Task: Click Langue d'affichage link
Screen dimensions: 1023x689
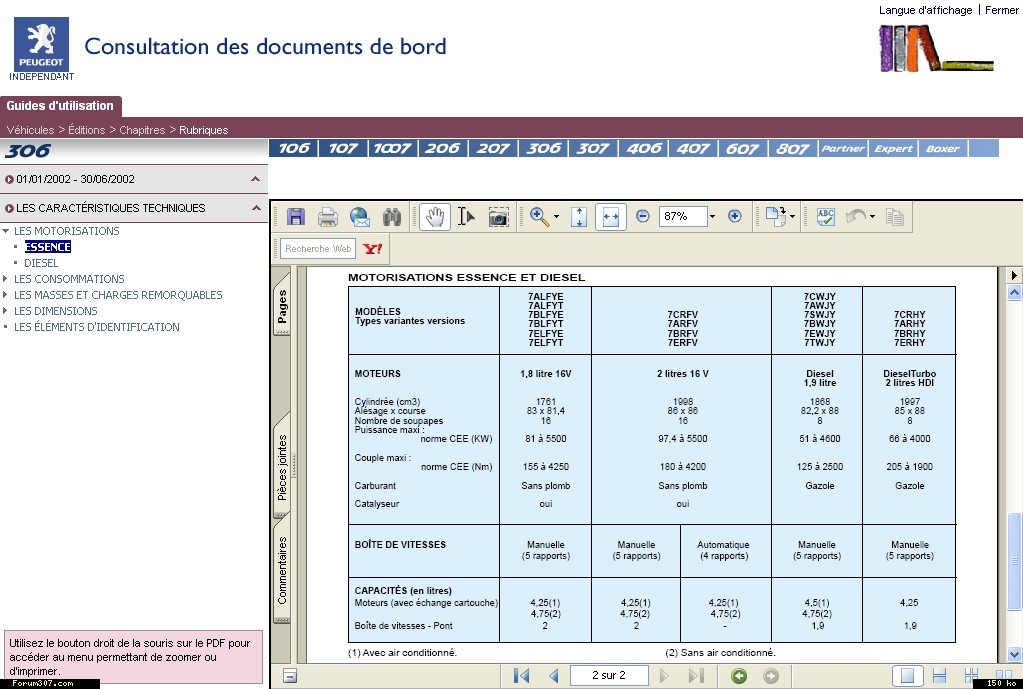Action: tap(925, 10)
